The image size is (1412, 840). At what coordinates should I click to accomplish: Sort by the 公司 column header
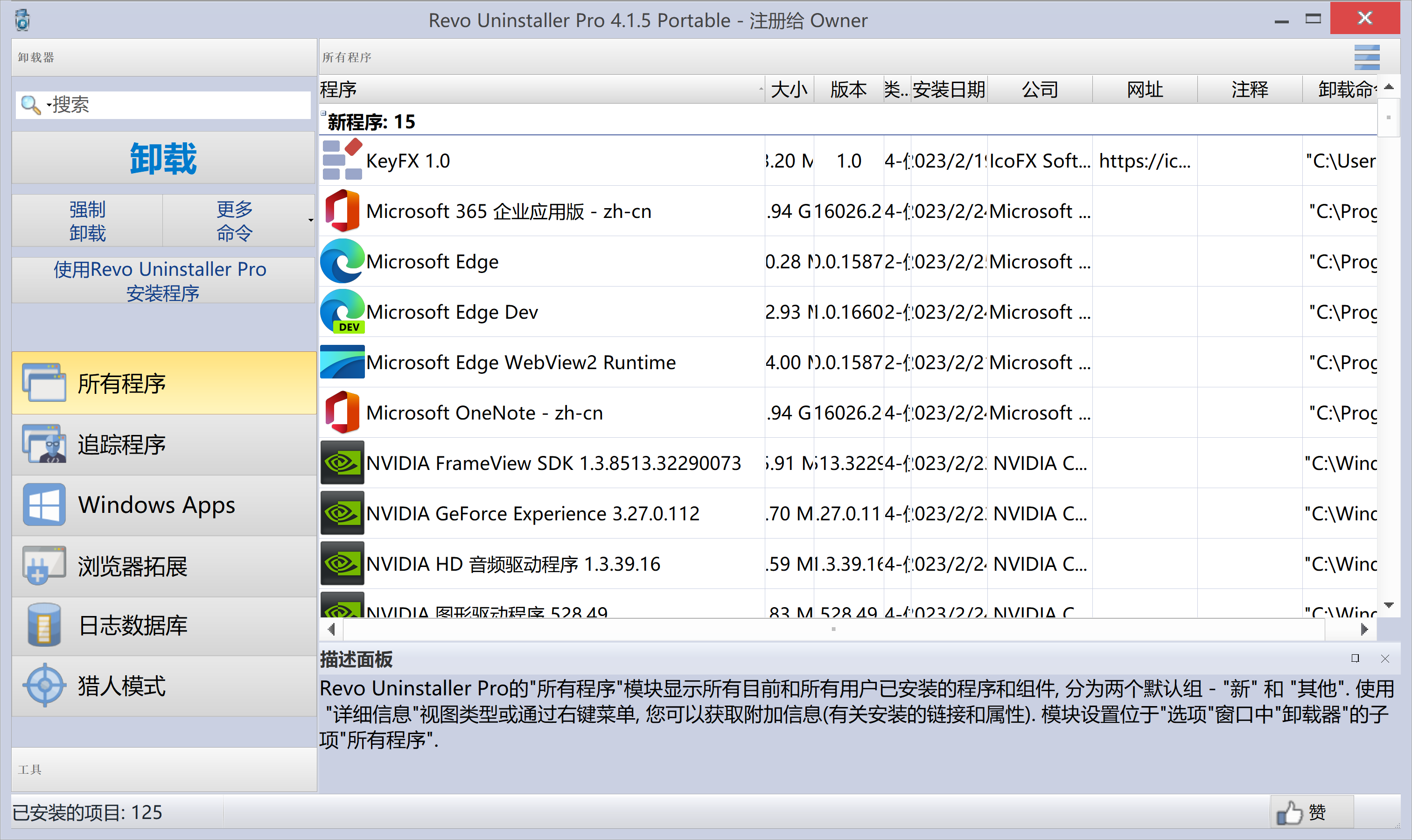[1040, 90]
